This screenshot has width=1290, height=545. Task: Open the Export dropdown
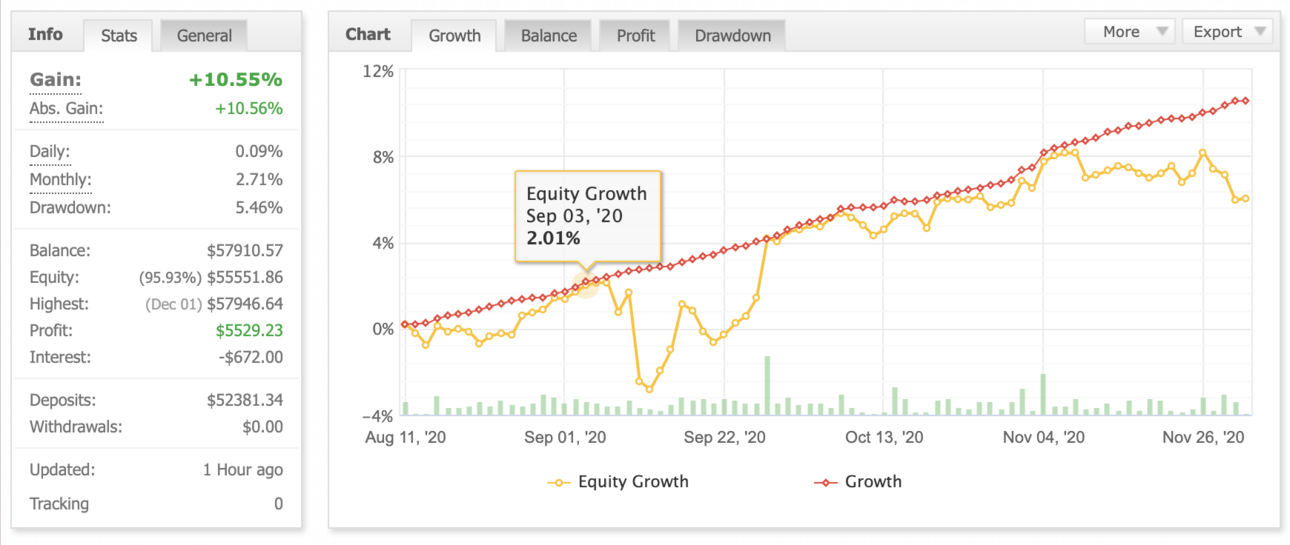(x=1227, y=31)
